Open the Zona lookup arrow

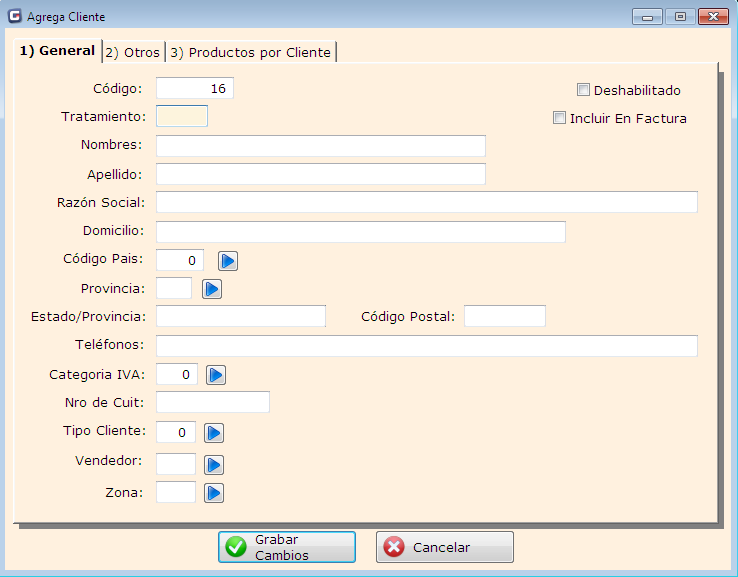(x=214, y=493)
